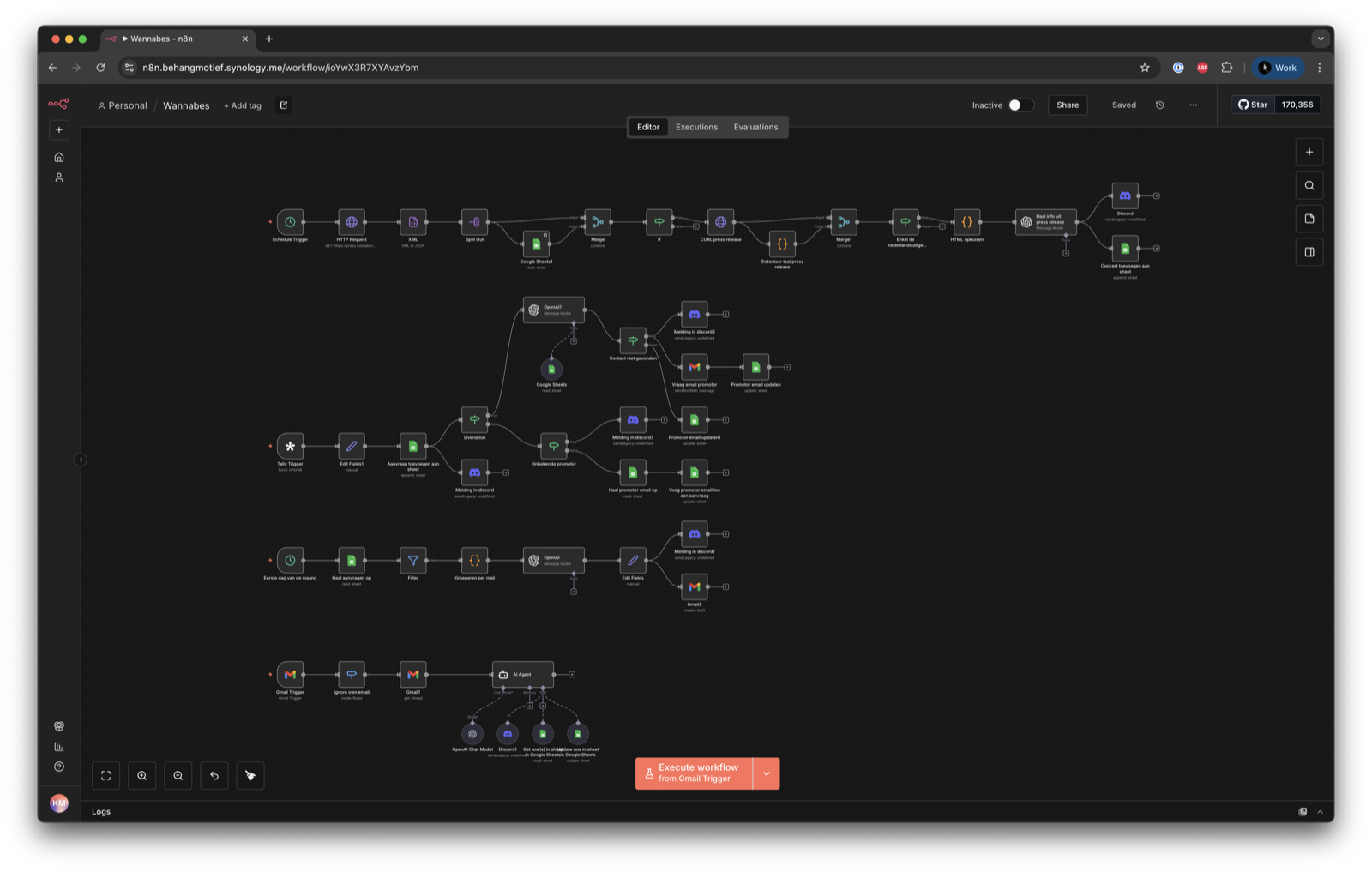Click the plus icon to add a node

[1309, 152]
